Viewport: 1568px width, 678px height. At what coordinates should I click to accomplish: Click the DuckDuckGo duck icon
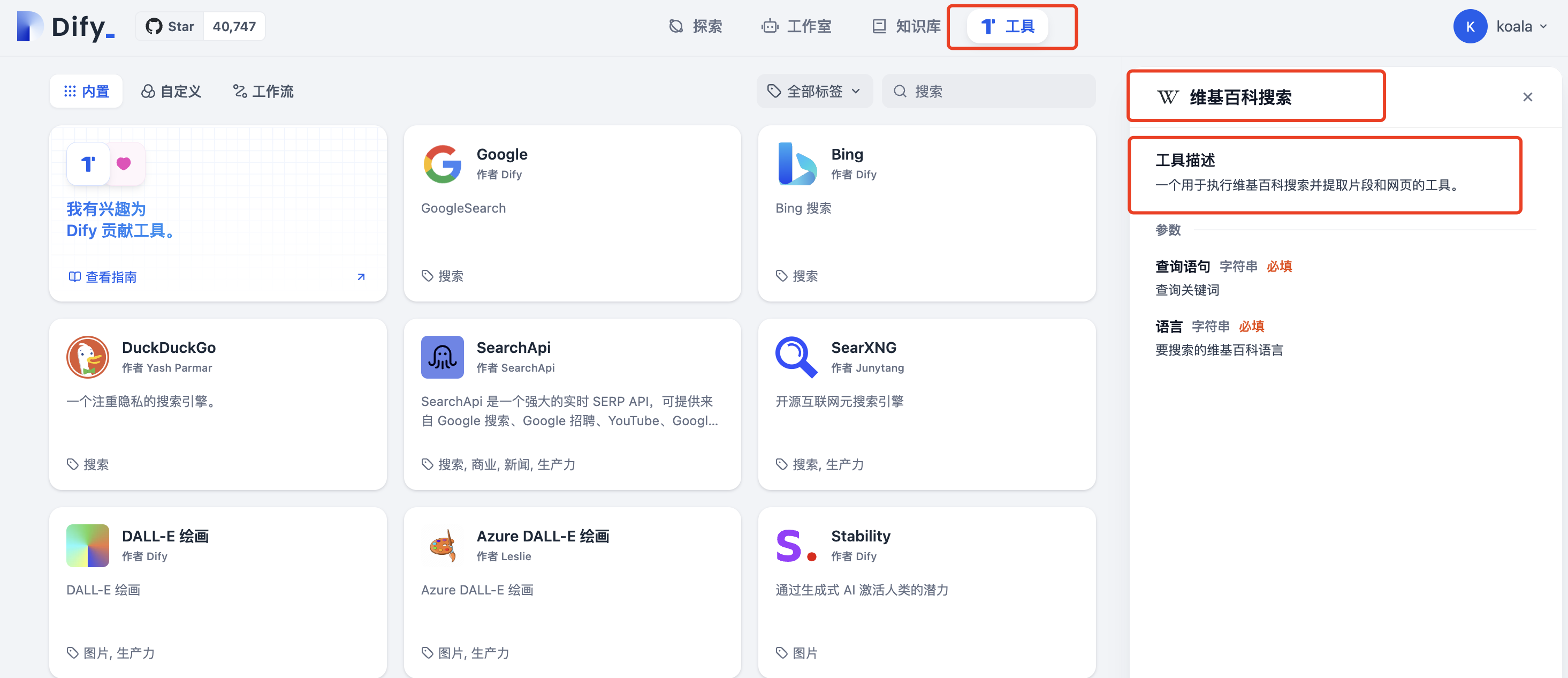click(88, 357)
